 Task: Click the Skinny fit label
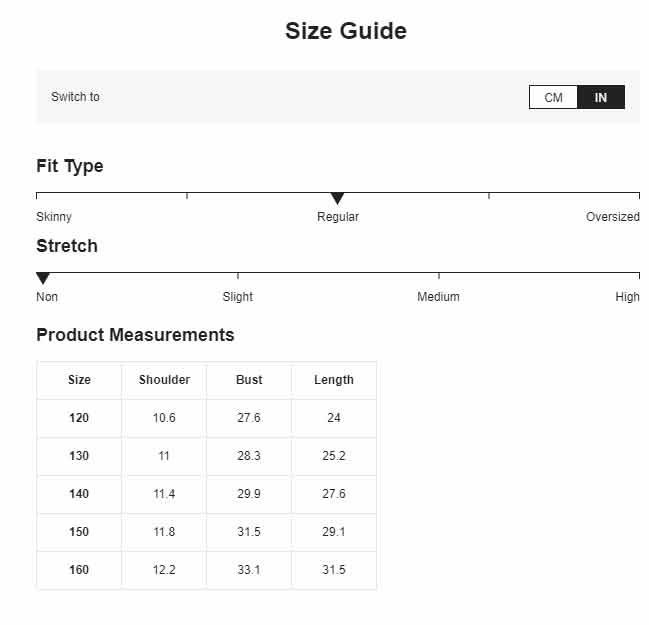pyautogui.click(x=54, y=217)
